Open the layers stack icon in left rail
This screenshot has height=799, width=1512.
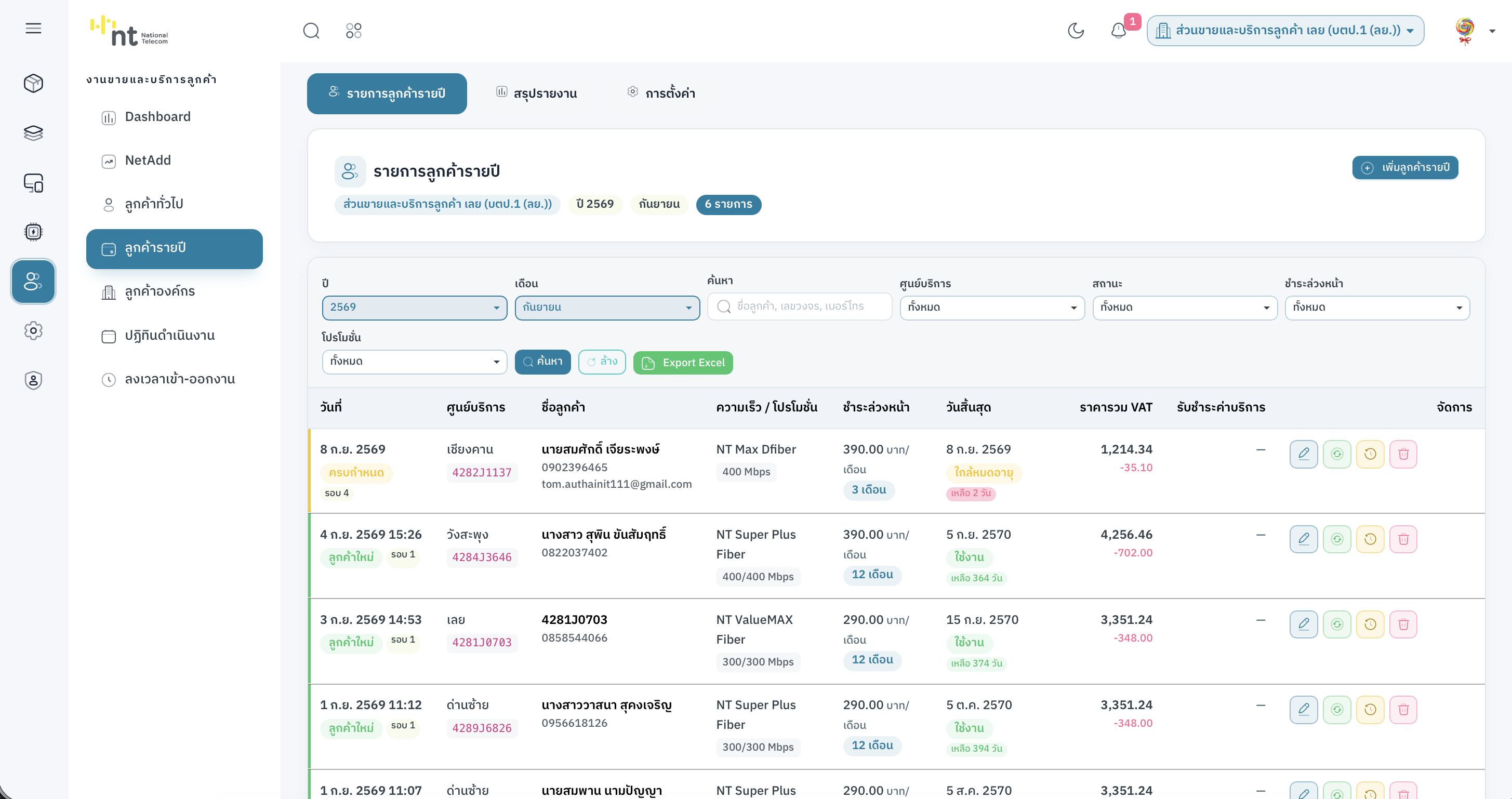(x=33, y=134)
